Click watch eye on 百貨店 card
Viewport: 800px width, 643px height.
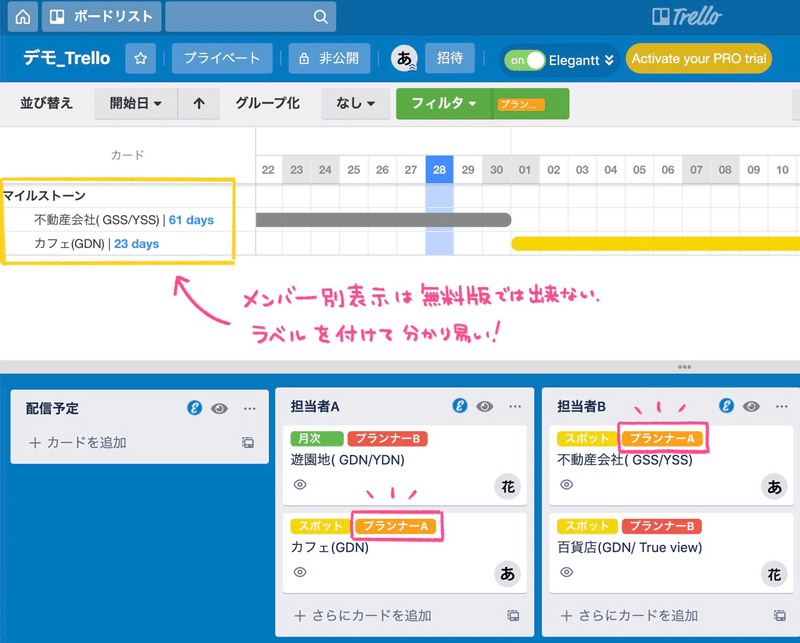[x=566, y=572]
